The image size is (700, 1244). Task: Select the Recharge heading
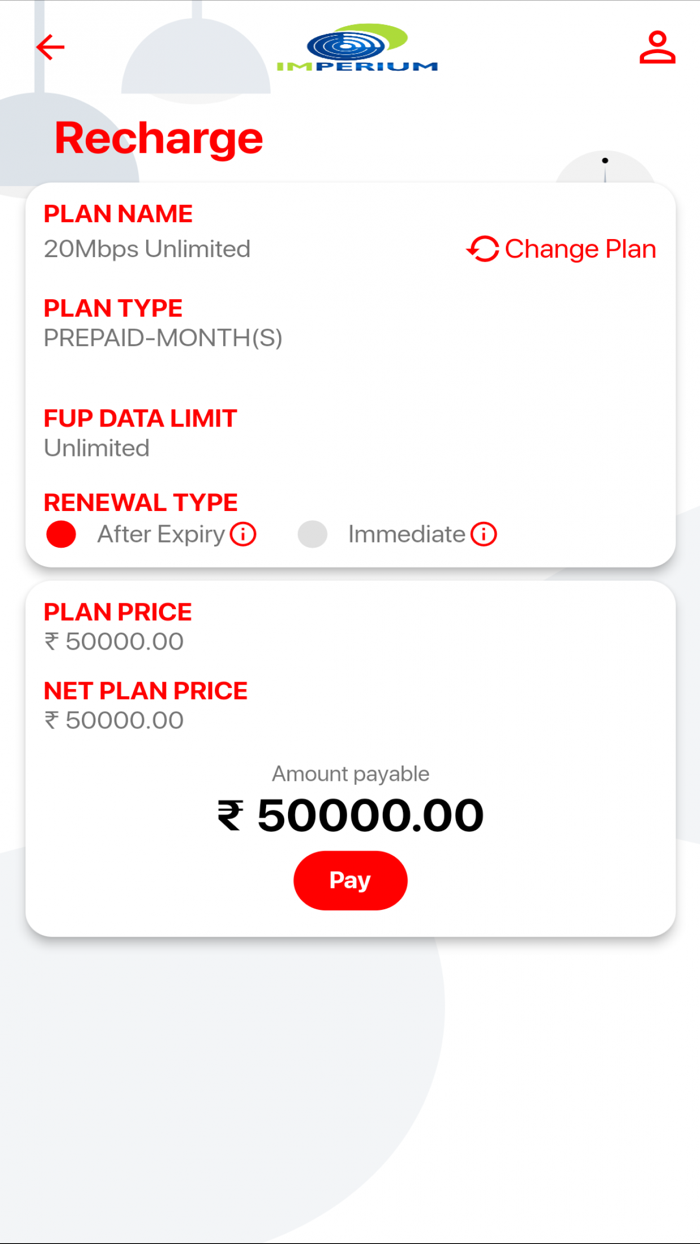(x=158, y=139)
